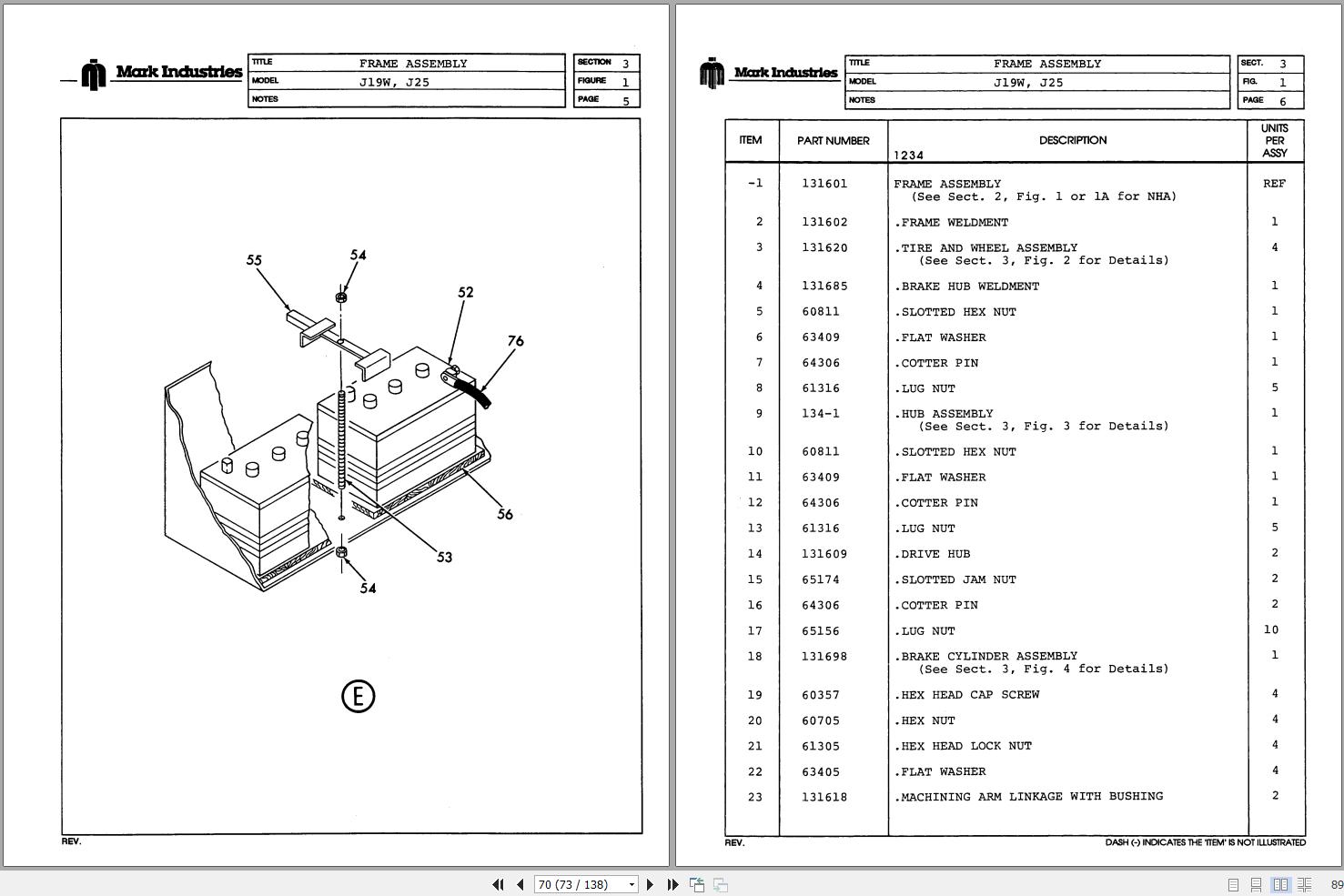
Task: Click units value 10 for LUG NUT
Action: click(x=1271, y=629)
